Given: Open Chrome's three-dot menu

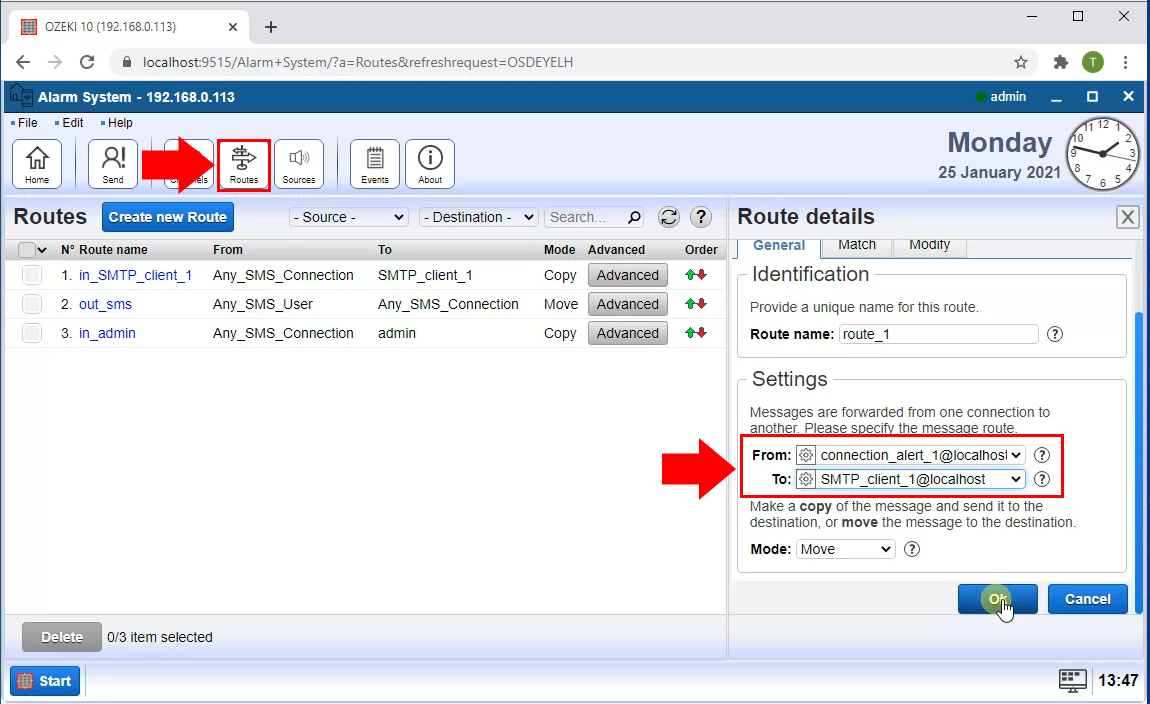Looking at the screenshot, I should (1125, 62).
